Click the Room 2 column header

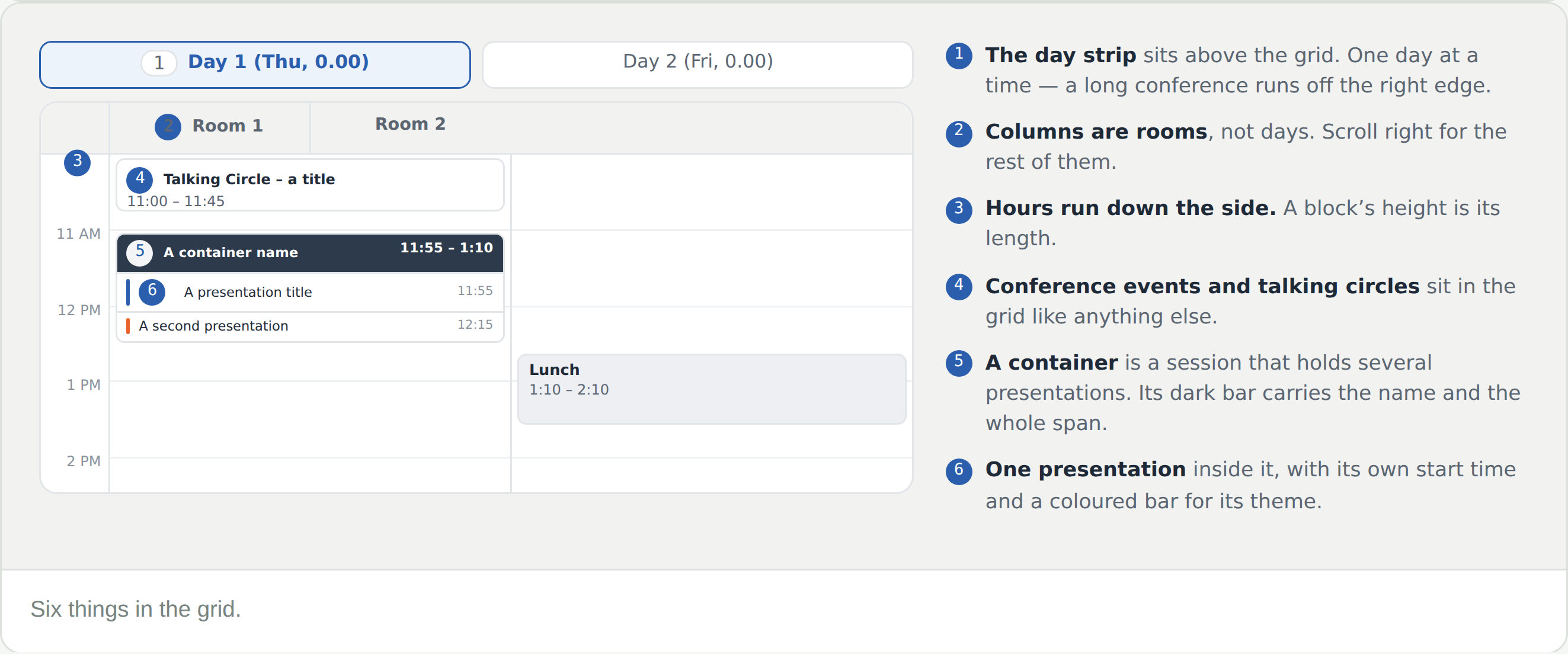point(410,125)
